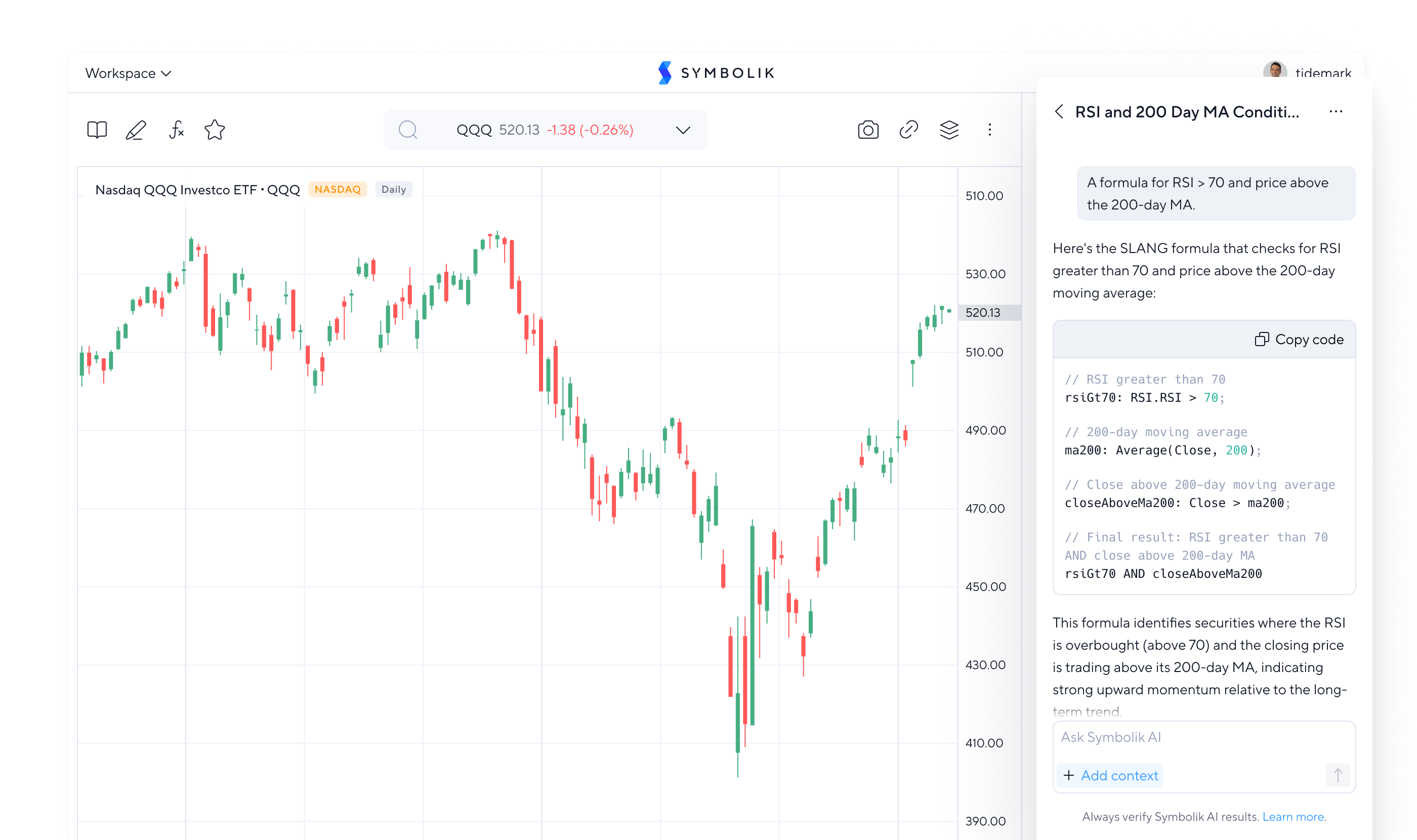Click the 530.00 price axis label
The height and width of the screenshot is (840, 1417).
[x=986, y=274]
